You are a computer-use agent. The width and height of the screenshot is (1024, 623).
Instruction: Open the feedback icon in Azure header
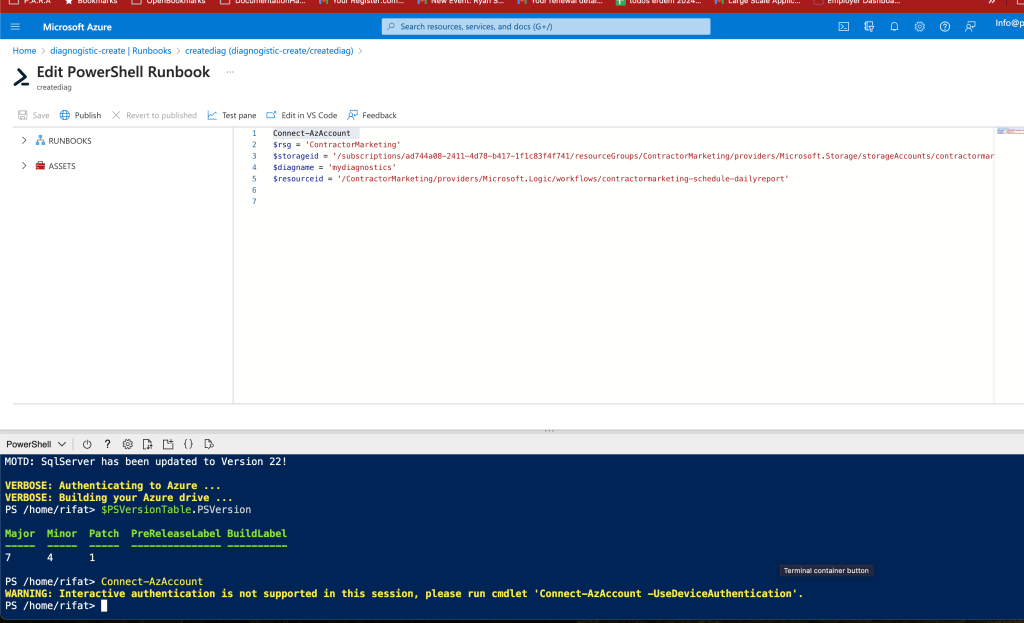click(970, 27)
